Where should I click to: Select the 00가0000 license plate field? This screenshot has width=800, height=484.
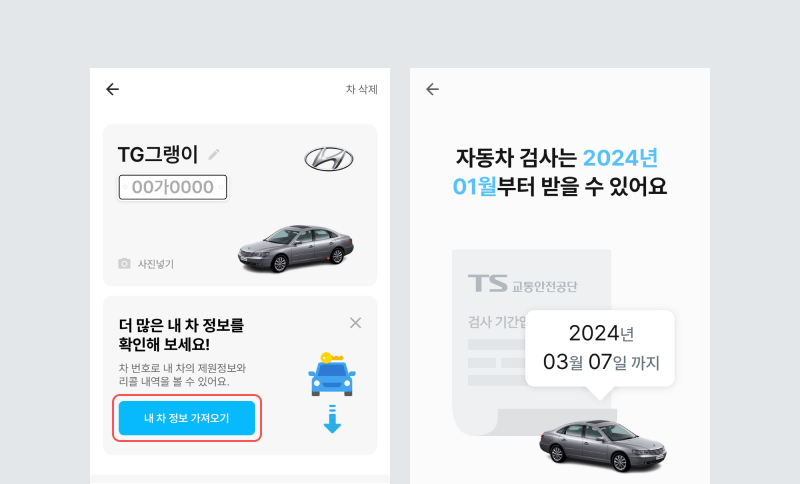click(x=173, y=187)
